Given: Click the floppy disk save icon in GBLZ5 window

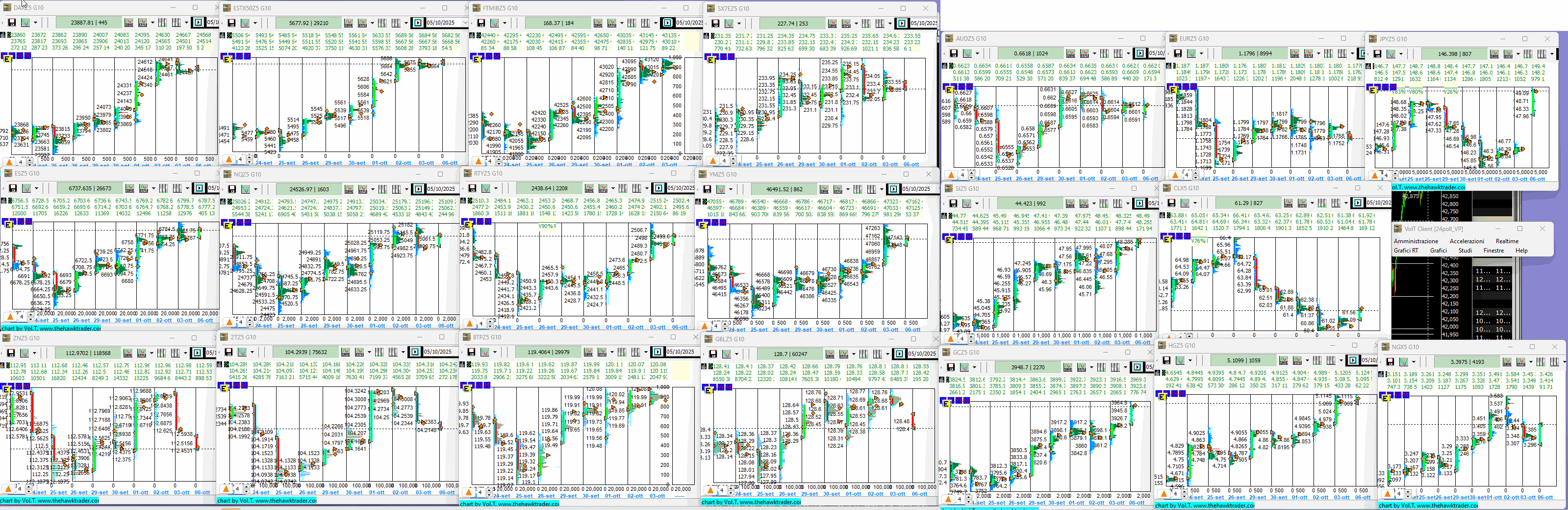Looking at the screenshot, I should (713, 354).
